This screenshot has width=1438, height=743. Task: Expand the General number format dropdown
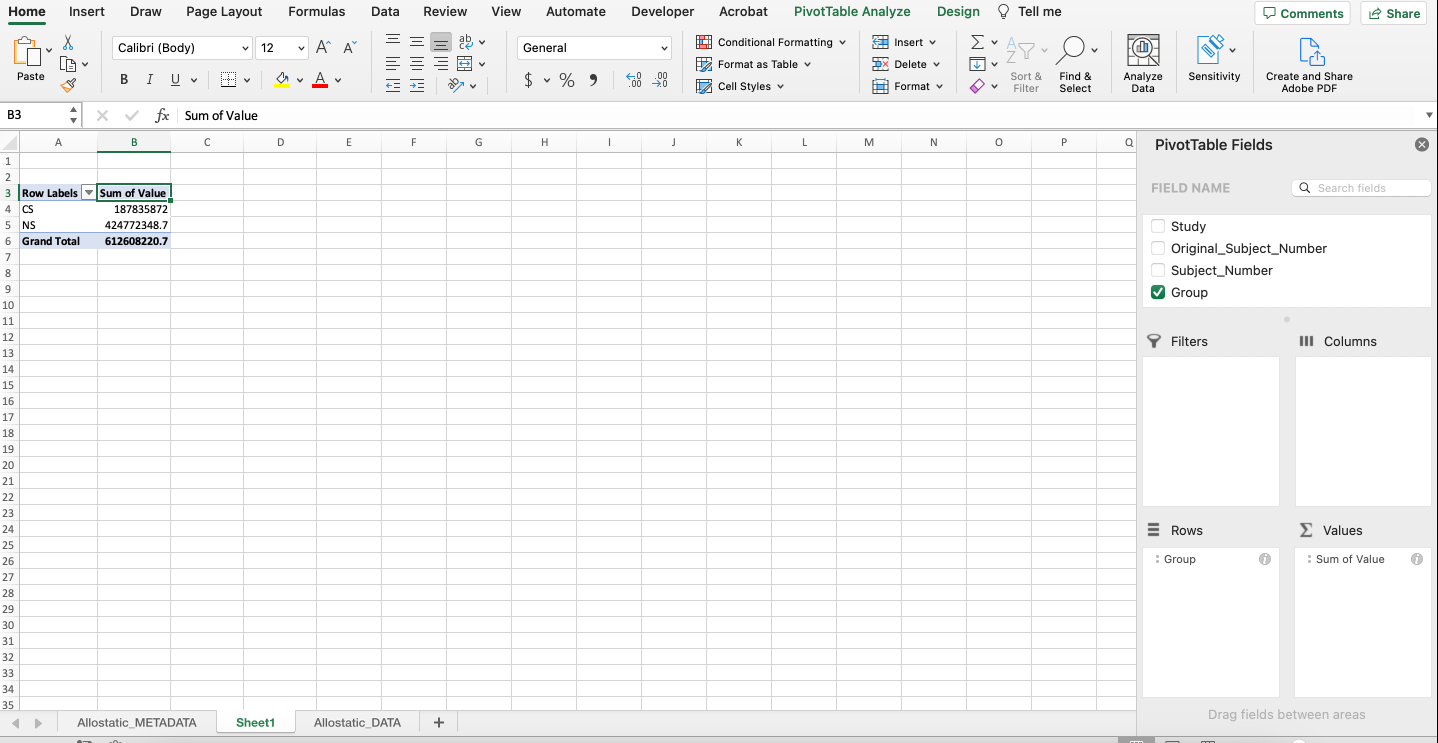click(664, 48)
